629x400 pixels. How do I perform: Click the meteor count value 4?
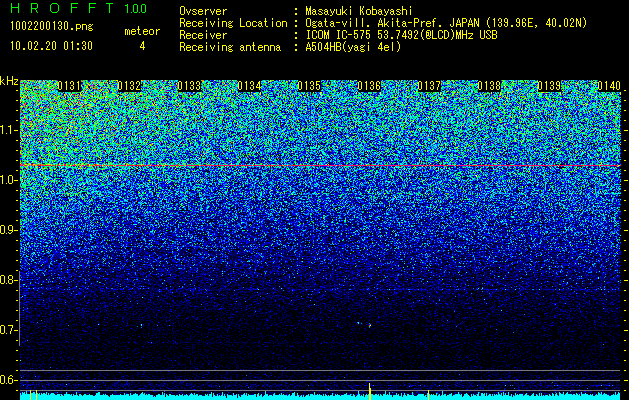tap(142, 46)
